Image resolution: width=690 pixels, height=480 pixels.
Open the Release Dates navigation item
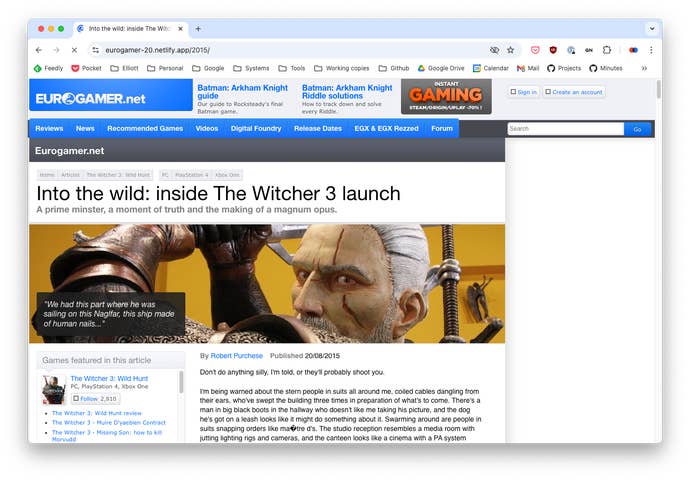pyautogui.click(x=318, y=128)
